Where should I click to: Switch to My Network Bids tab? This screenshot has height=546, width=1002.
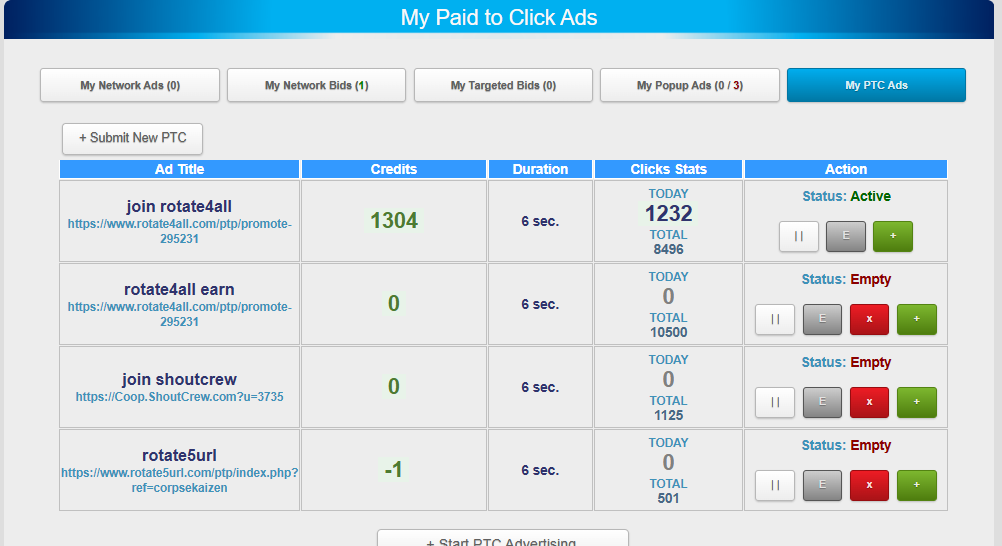tap(316, 85)
